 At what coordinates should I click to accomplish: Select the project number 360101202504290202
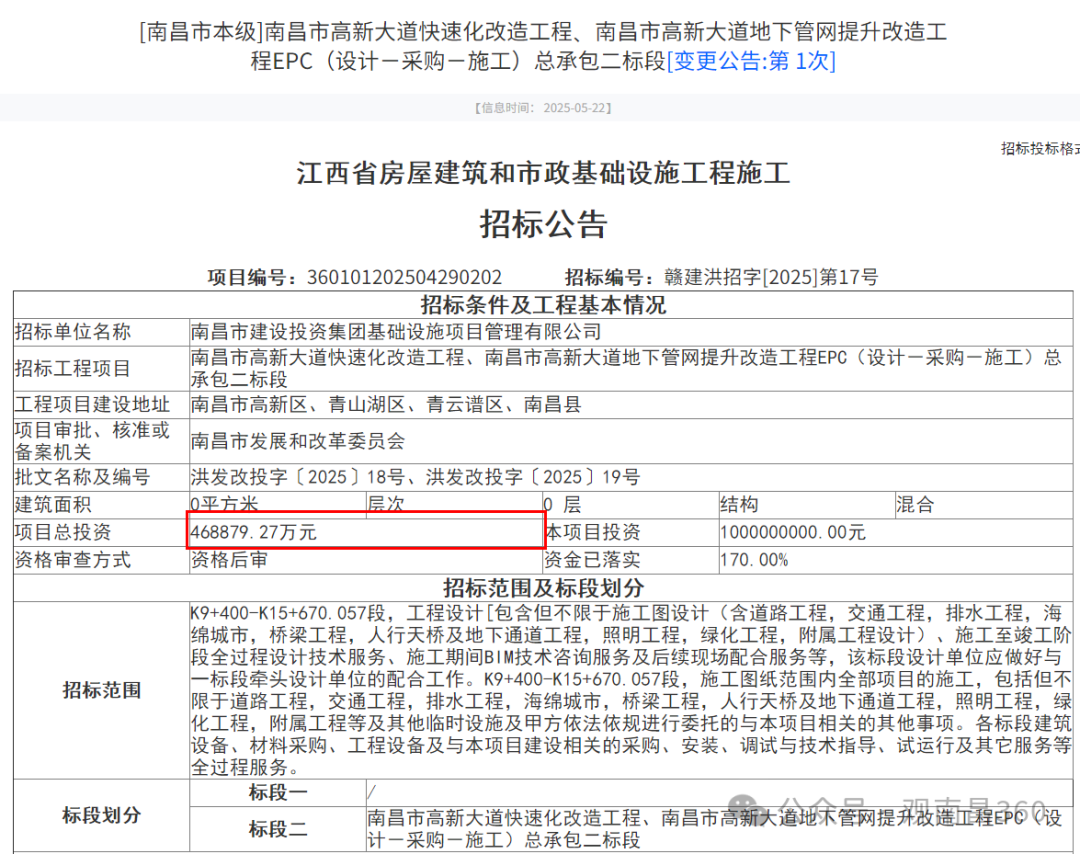(404, 277)
